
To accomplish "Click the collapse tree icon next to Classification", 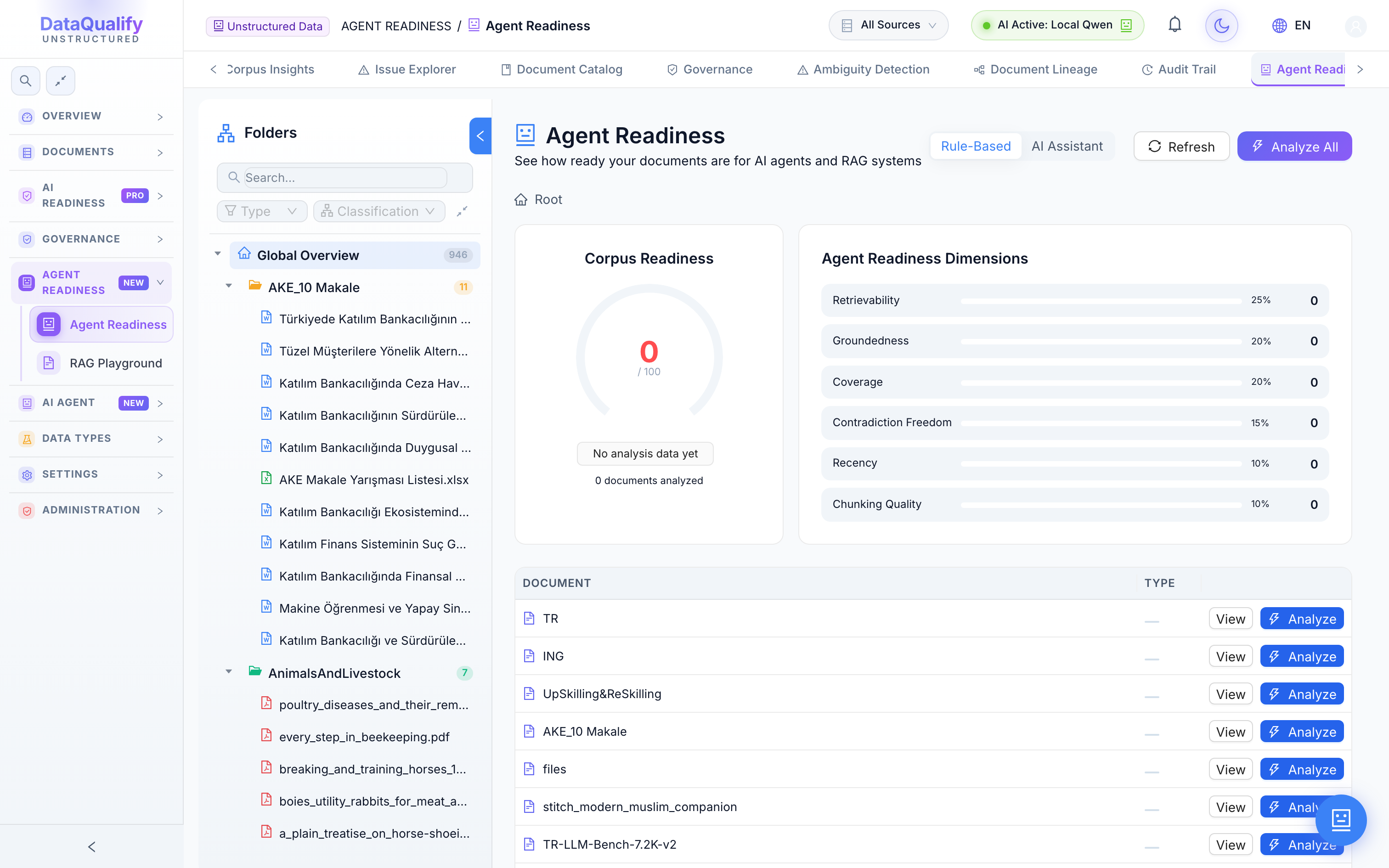I will coord(462,211).
